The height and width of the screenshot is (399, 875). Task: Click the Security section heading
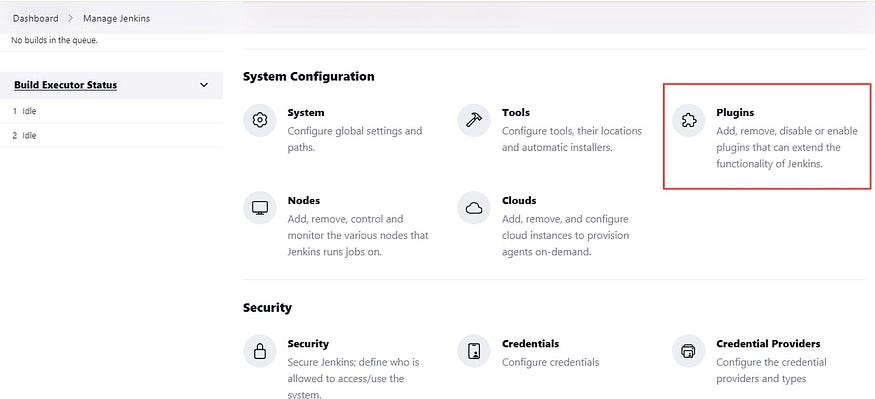point(267,307)
